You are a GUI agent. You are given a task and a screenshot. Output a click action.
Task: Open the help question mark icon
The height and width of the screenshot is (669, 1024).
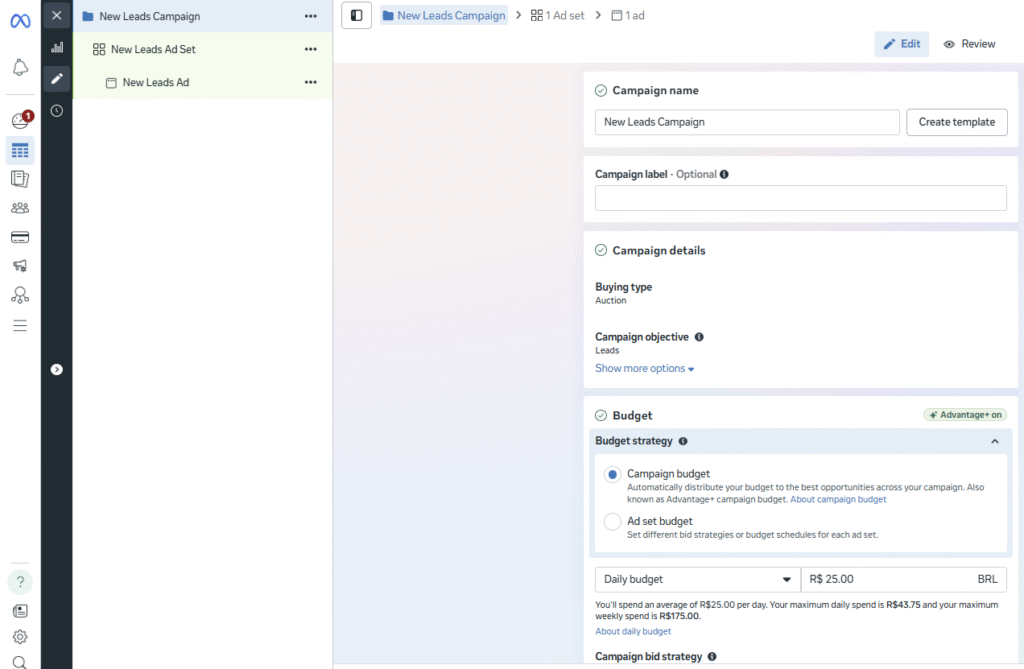point(20,582)
